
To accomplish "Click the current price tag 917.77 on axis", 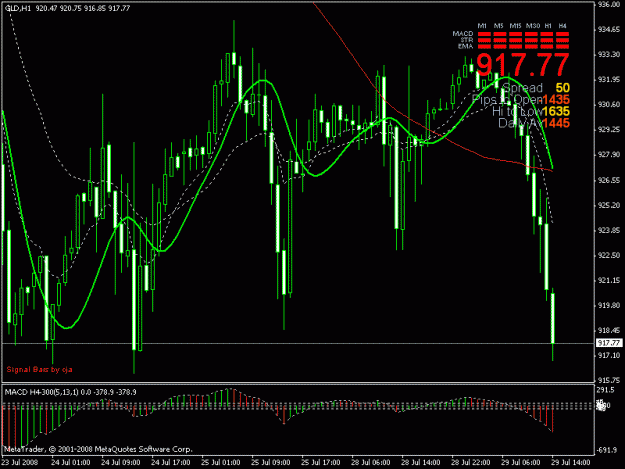I will [x=609, y=343].
